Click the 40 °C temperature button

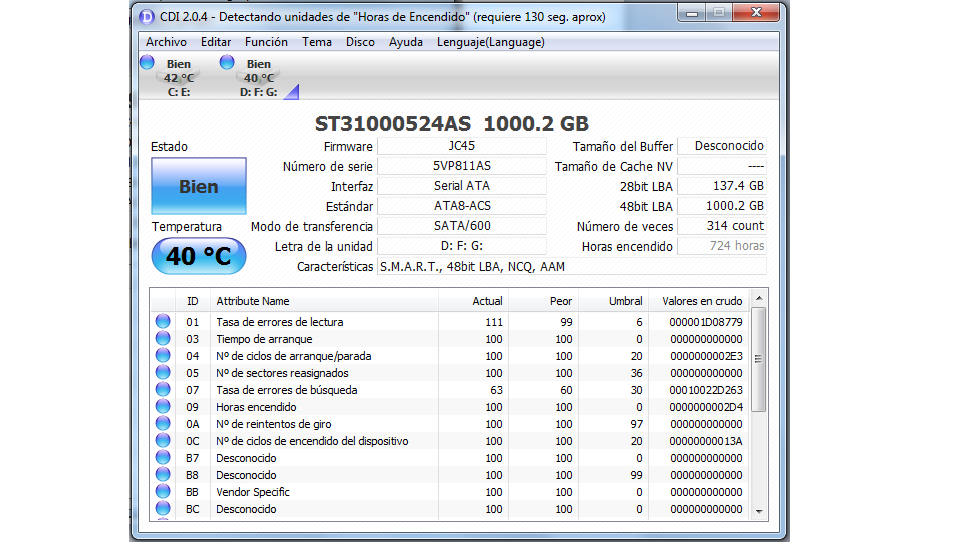[199, 256]
